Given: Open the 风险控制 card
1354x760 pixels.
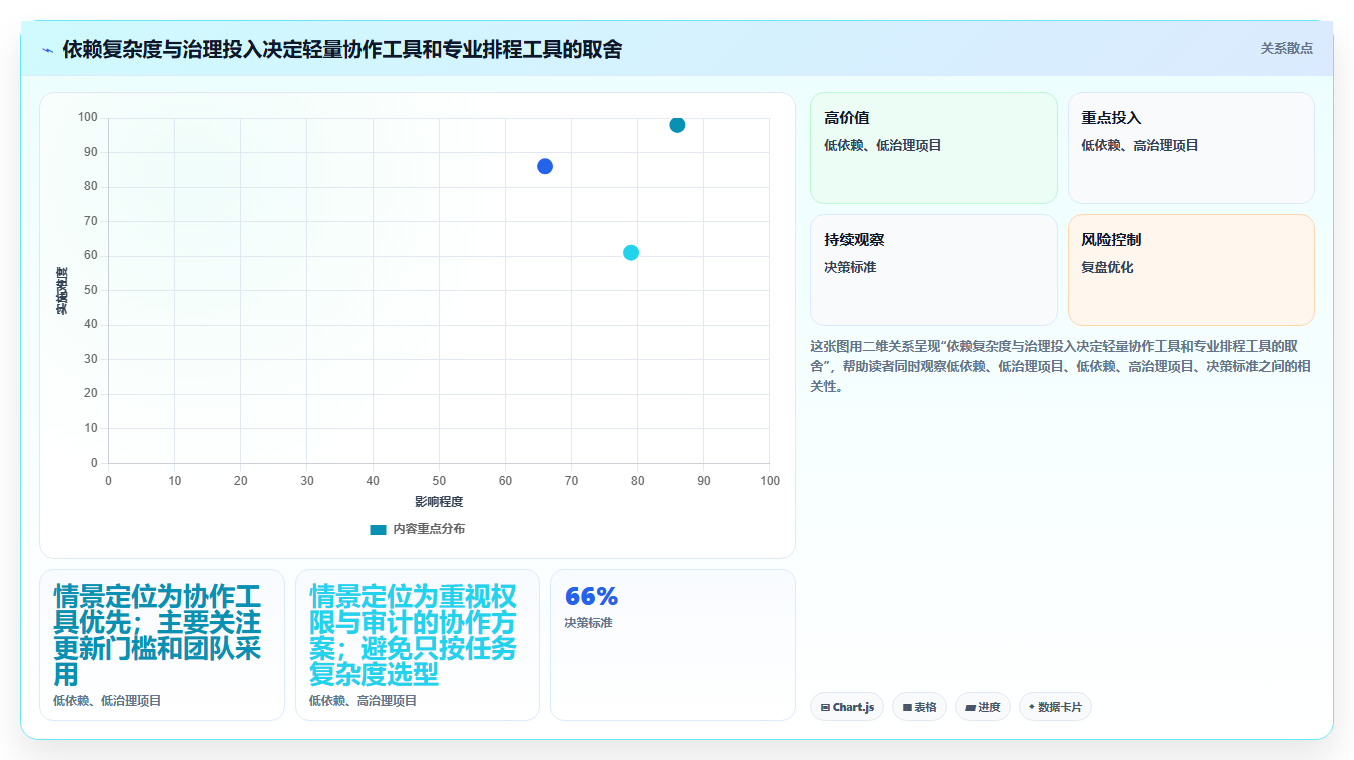Looking at the screenshot, I should tap(1191, 270).
